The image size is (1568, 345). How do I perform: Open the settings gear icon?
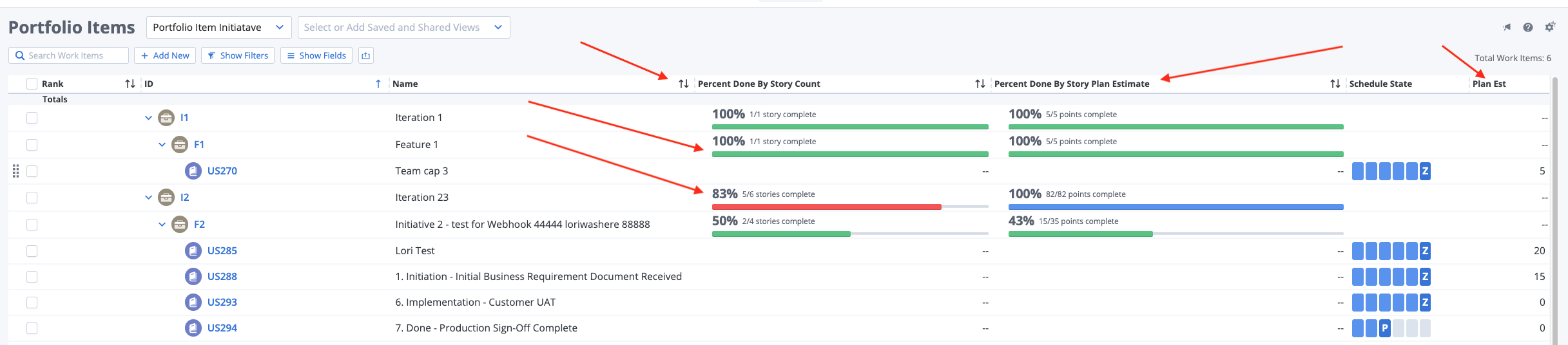coord(1549,27)
